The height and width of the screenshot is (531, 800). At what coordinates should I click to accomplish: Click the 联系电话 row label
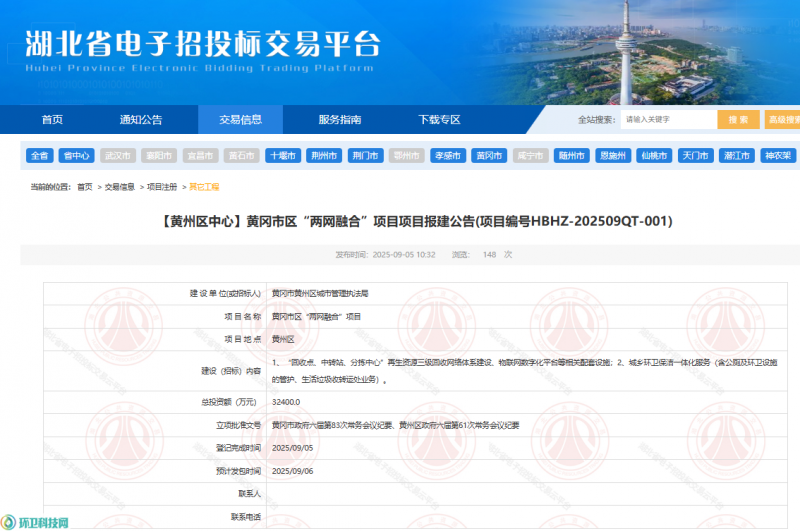[x=246, y=517]
